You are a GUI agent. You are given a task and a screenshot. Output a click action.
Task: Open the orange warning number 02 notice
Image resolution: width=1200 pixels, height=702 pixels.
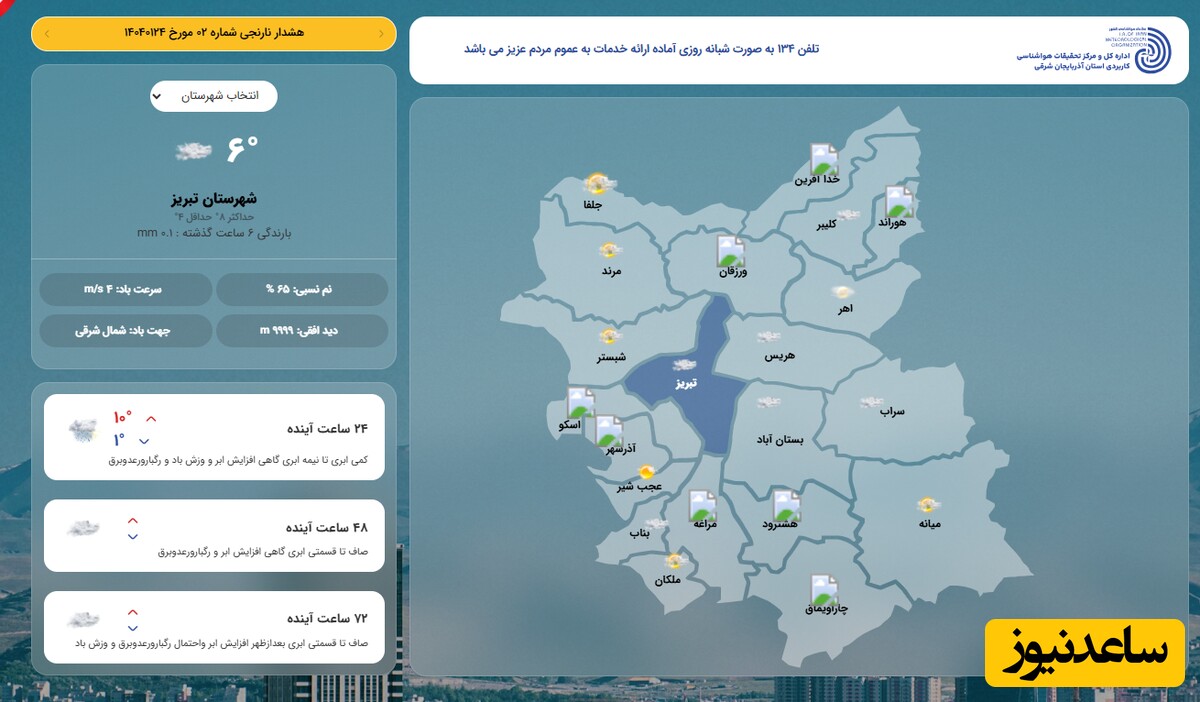tap(214, 33)
